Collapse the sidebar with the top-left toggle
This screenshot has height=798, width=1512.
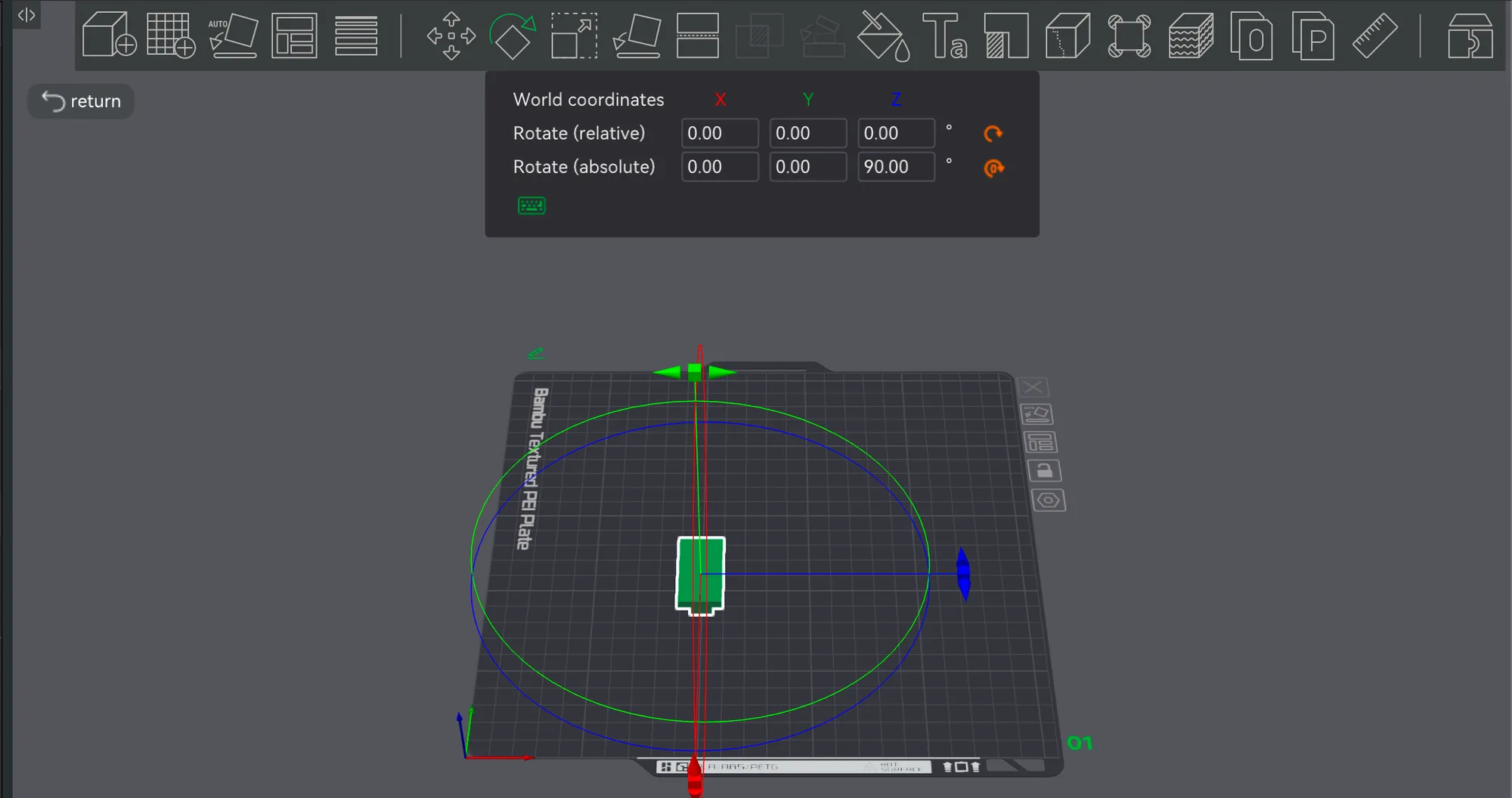(x=26, y=14)
